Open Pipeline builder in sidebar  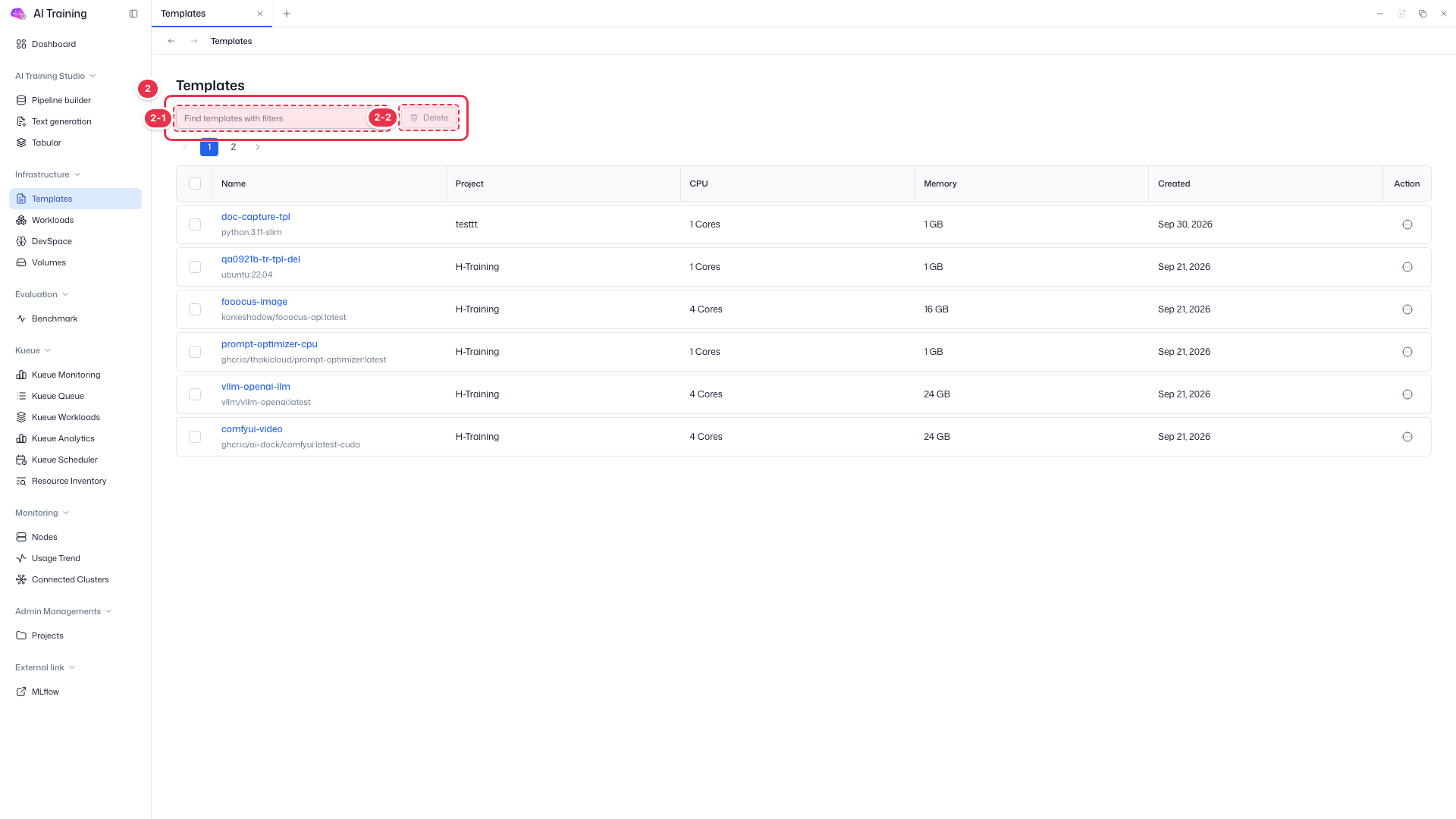(x=75, y=100)
